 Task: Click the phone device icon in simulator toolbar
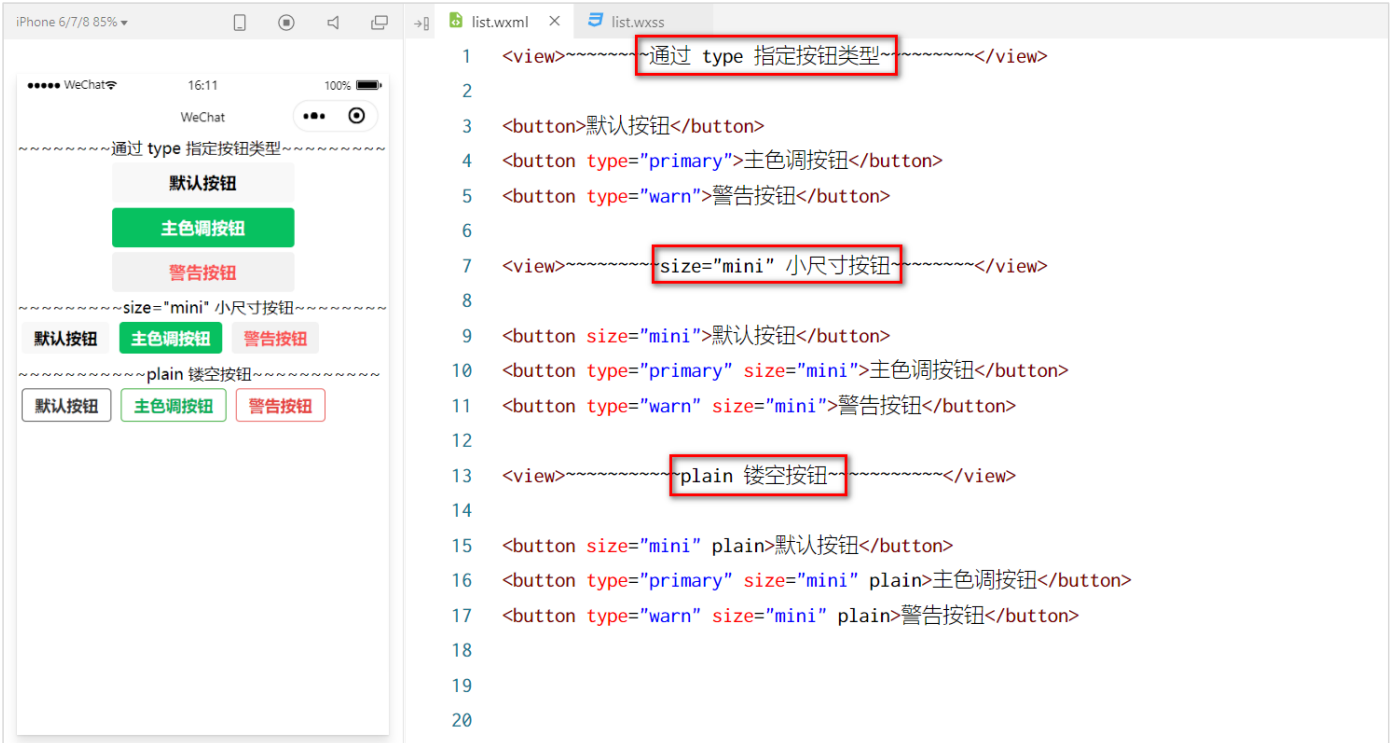pos(240,22)
